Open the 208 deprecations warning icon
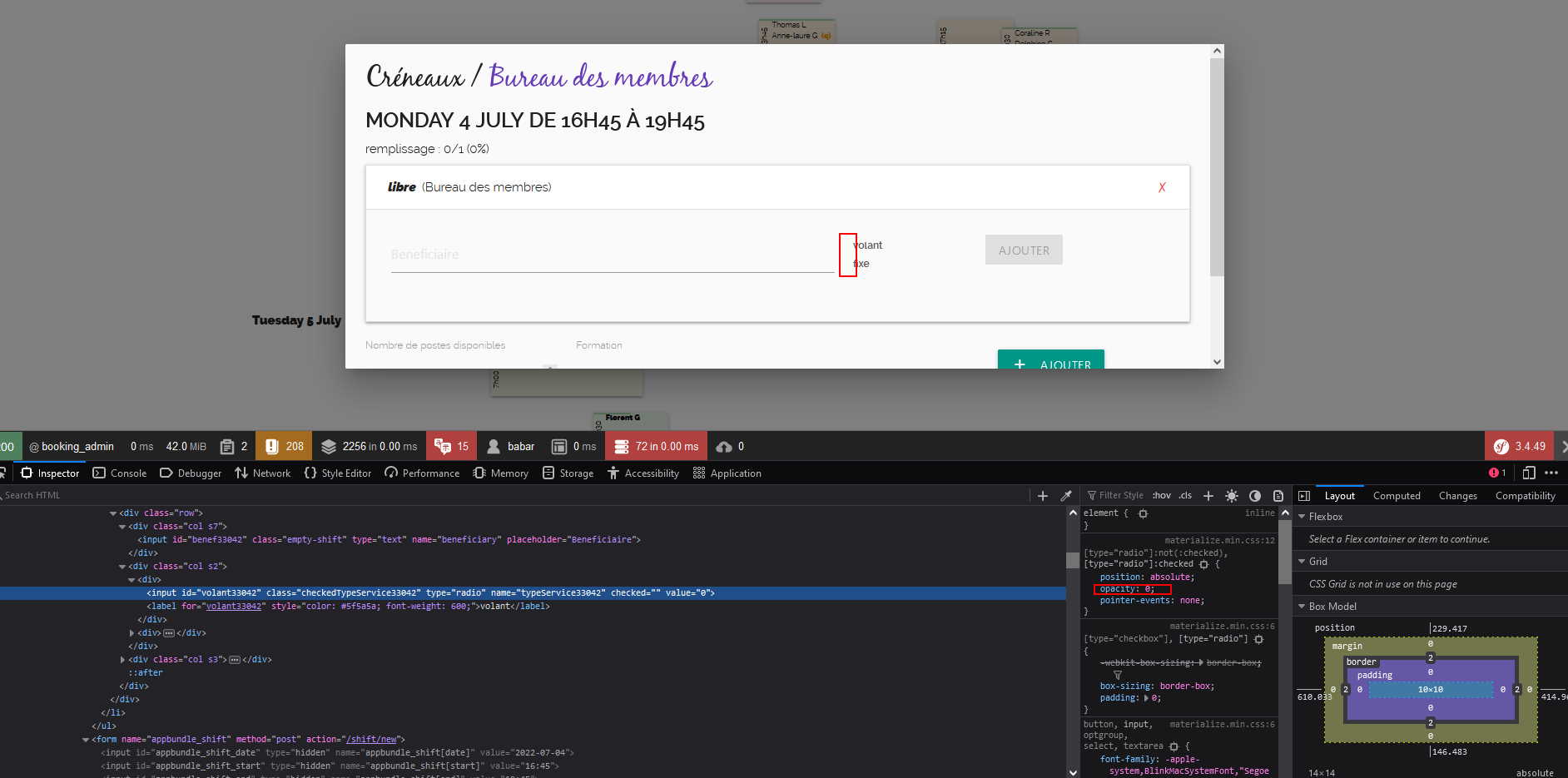 [x=271, y=447]
